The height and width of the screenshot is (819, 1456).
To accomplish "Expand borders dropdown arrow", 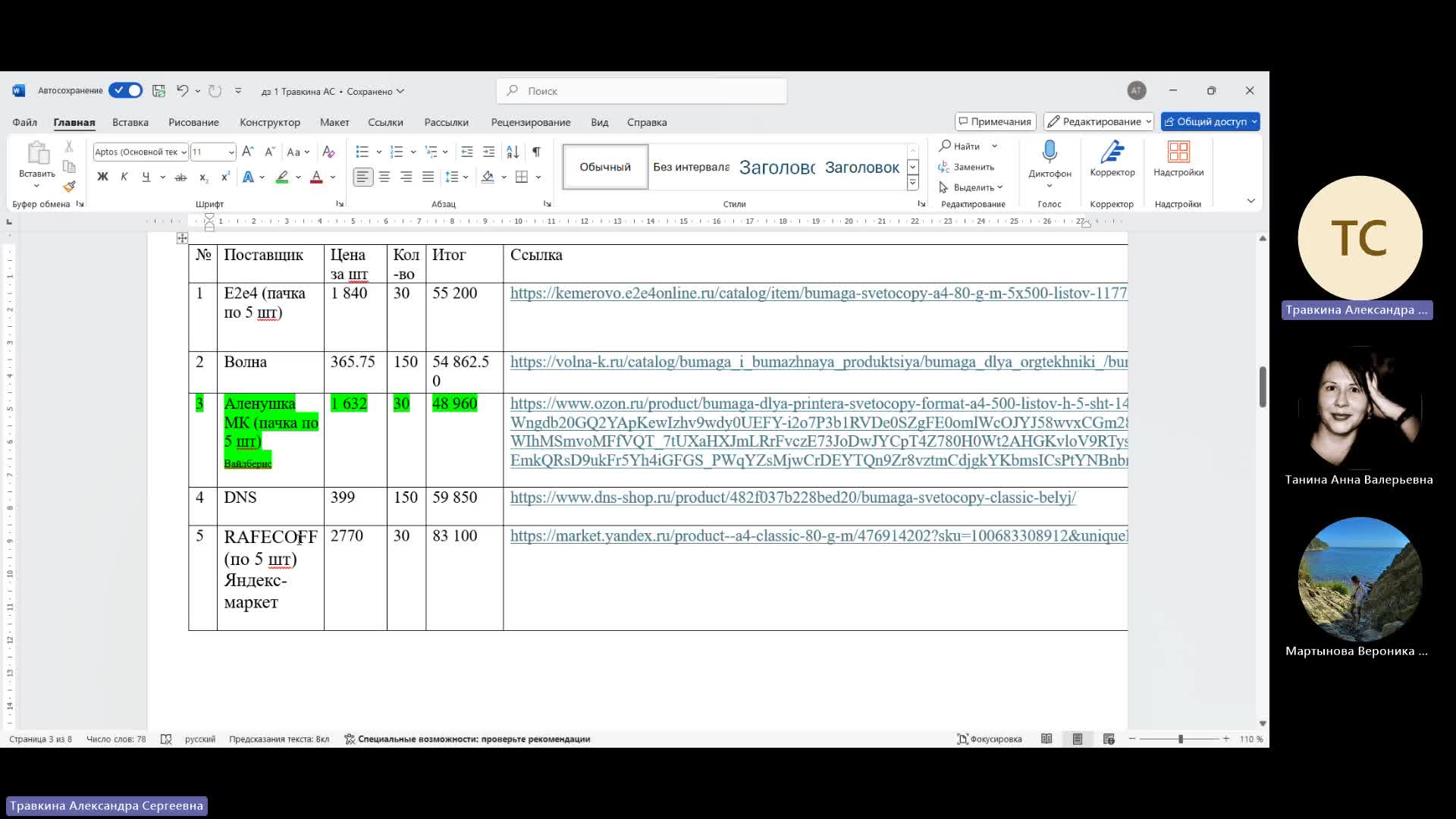I will click(538, 177).
